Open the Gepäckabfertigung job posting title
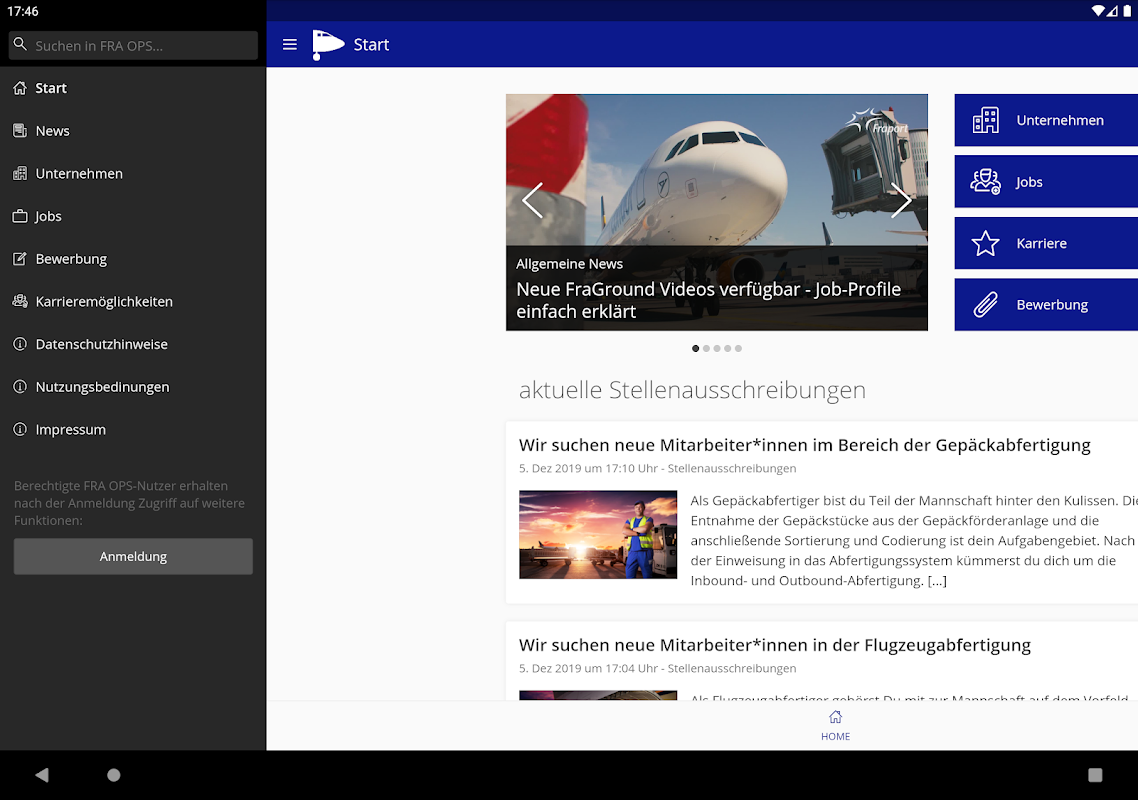Image resolution: width=1138 pixels, height=800 pixels. point(804,445)
